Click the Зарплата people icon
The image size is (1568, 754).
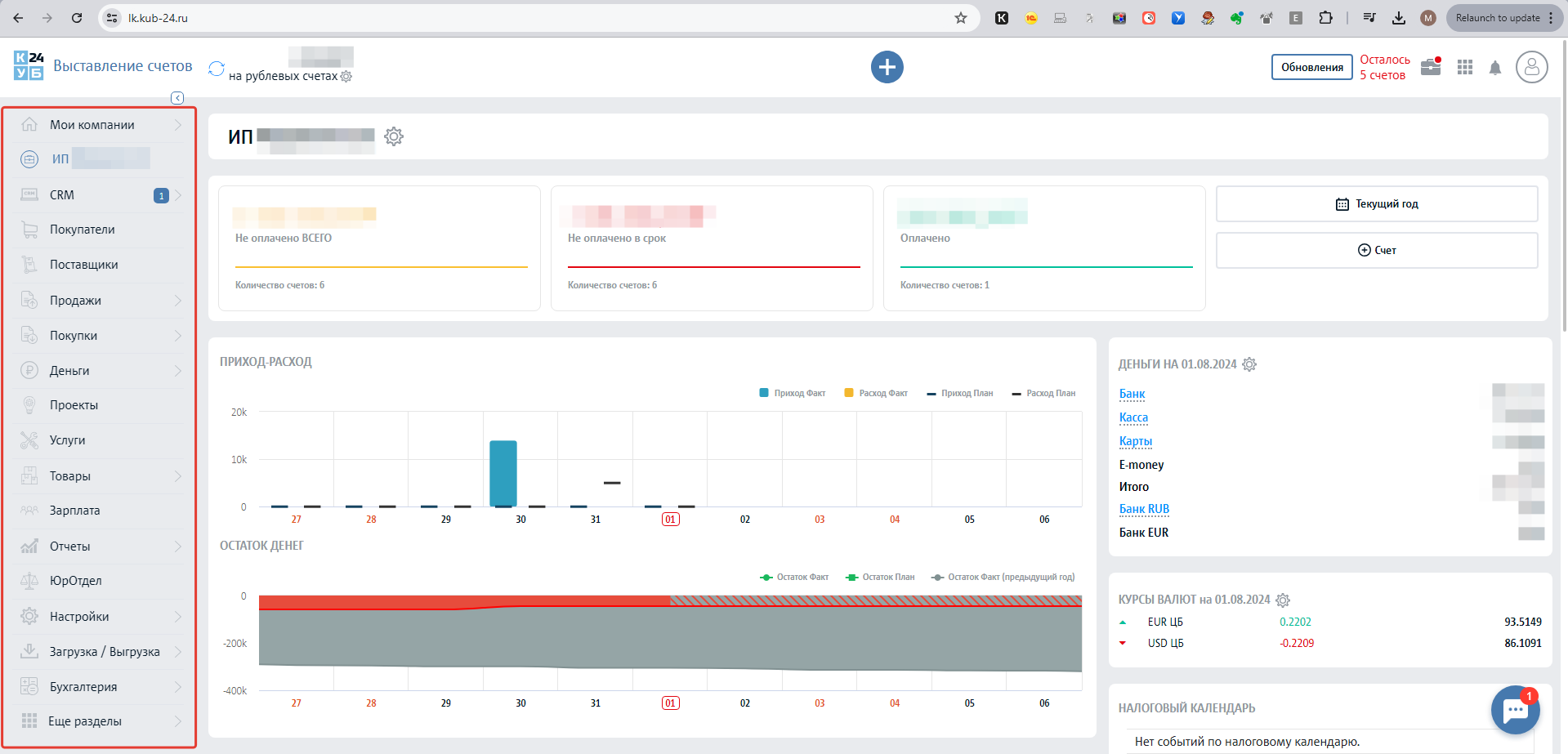29,511
